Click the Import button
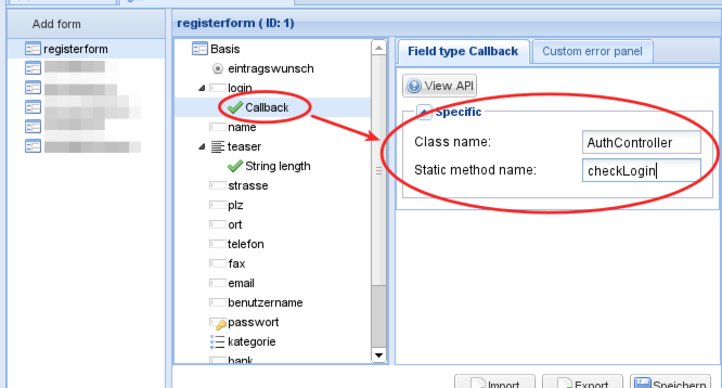This screenshot has height=388, width=722. (495, 382)
